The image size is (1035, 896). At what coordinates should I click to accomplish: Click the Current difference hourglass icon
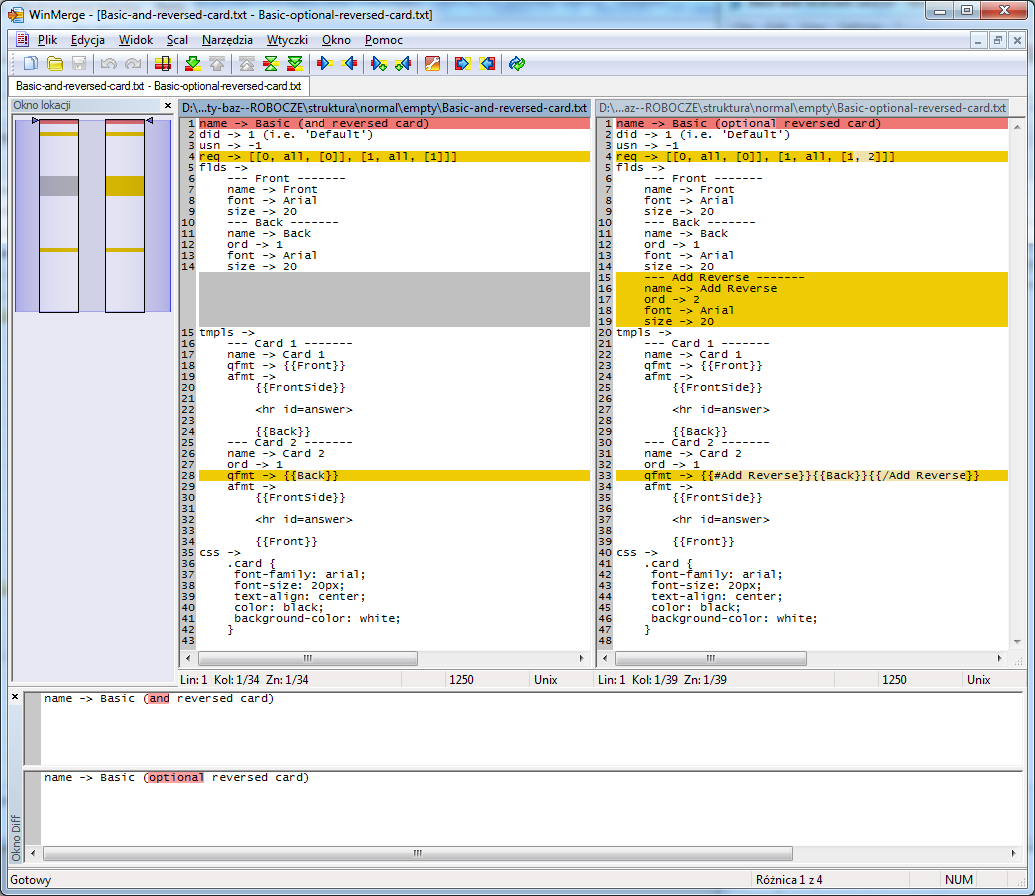click(x=271, y=64)
